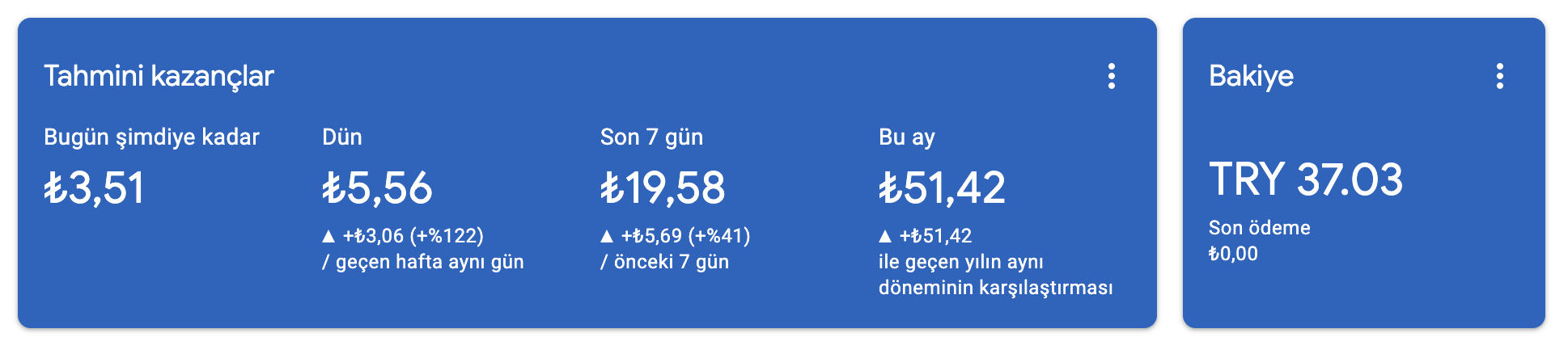Click the up arrow beside +₺3,06
This screenshot has width=1568, height=354.
pos(328,236)
